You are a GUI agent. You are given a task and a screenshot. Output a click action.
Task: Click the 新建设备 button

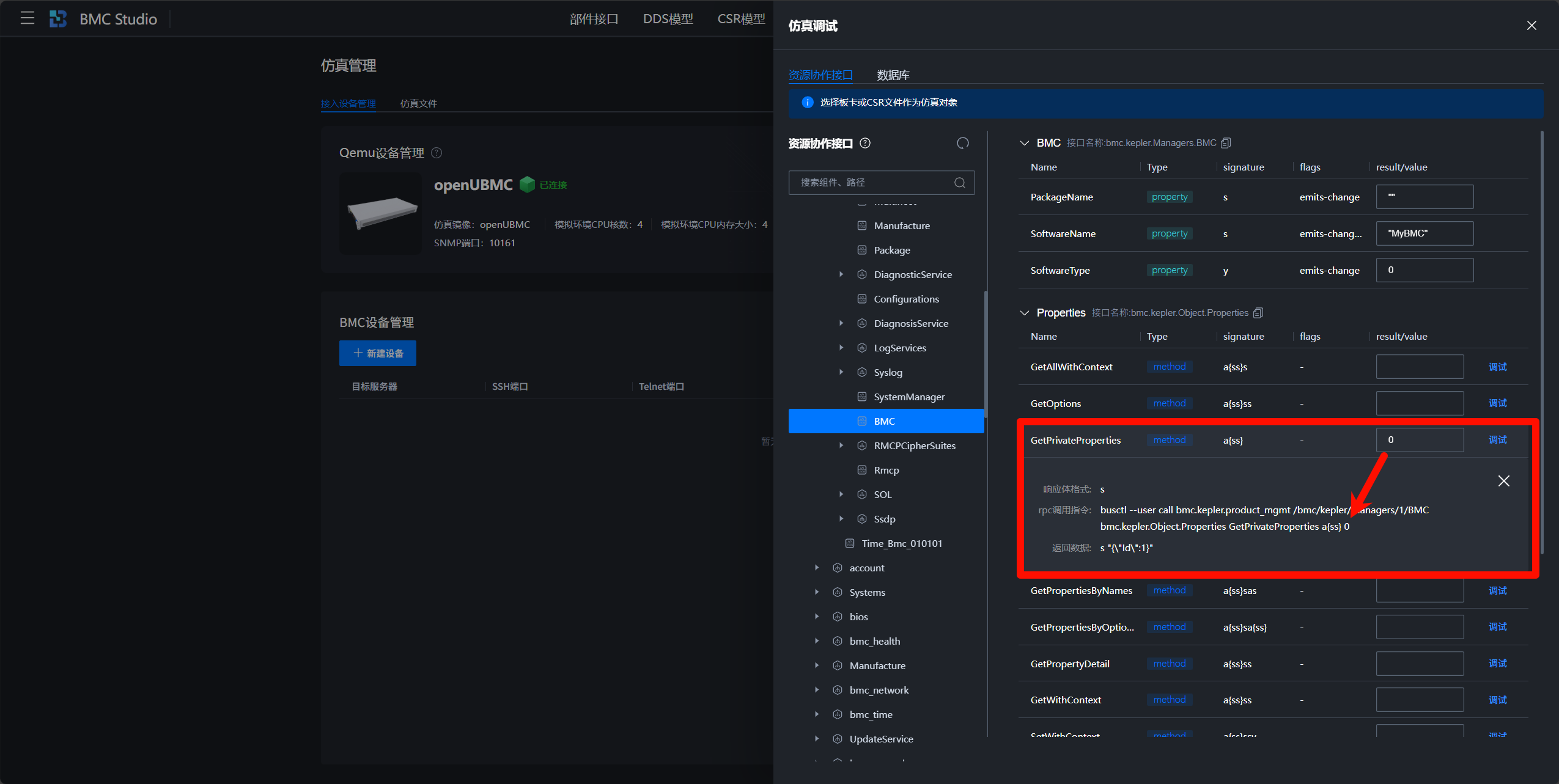[378, 353]
